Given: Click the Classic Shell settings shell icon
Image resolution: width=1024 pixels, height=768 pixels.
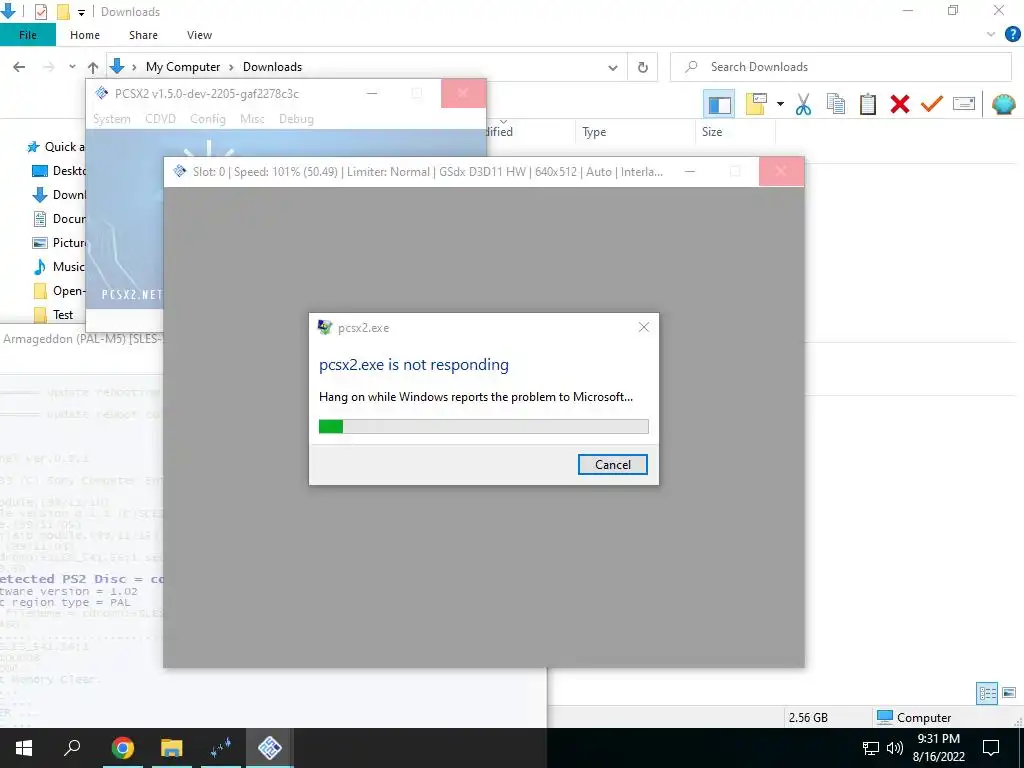Looking at the screenshot, I should pos(1003,104).
